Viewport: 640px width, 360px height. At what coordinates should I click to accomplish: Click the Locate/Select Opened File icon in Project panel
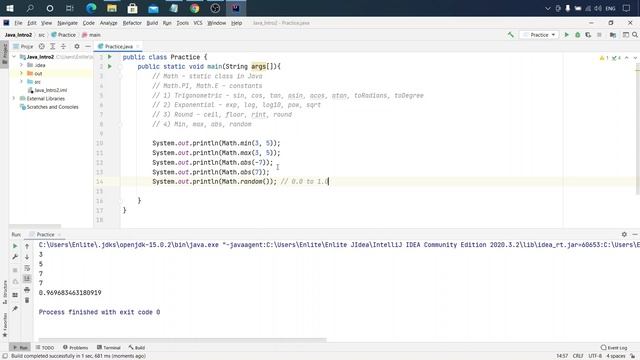[42, 47]
